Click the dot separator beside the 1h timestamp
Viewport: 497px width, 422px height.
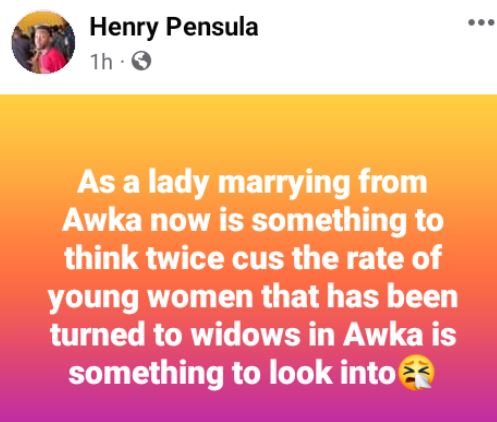tap(122, 62)
